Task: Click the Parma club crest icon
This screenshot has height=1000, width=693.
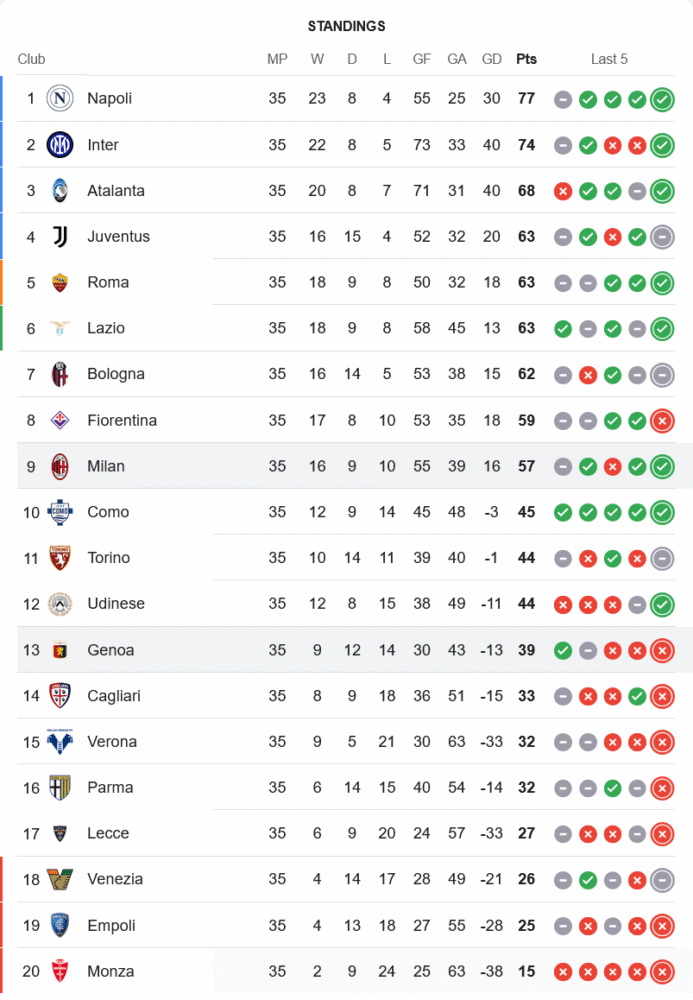Action: [x=60, y=788]
